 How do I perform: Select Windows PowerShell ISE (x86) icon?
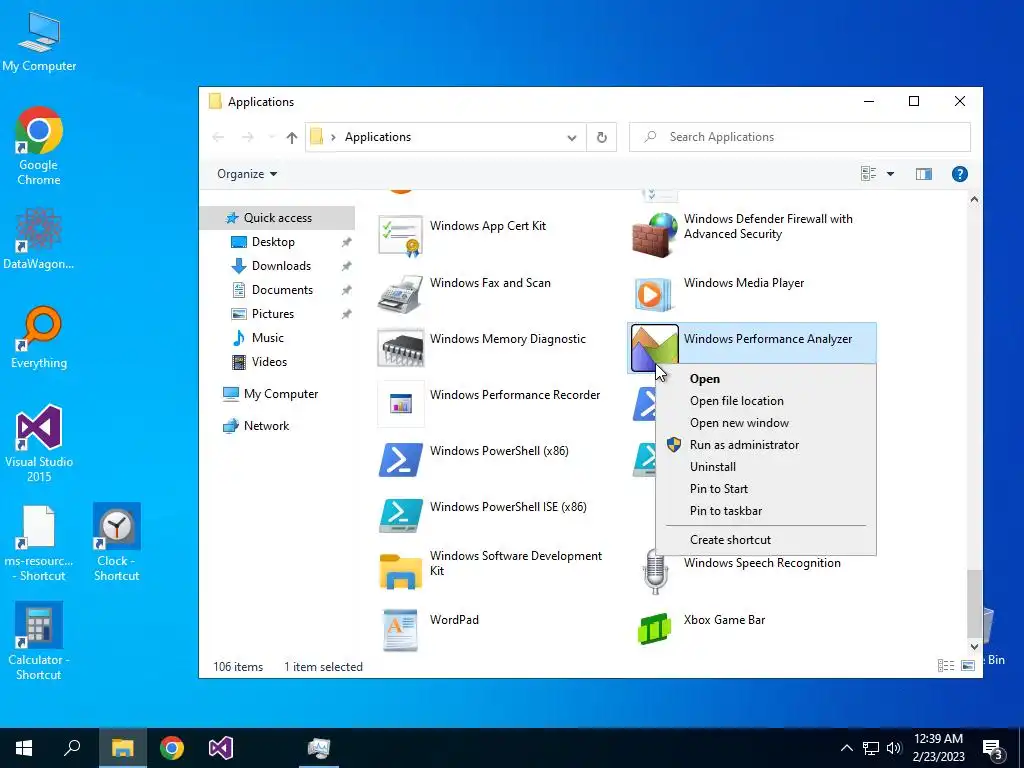[400, 516]
